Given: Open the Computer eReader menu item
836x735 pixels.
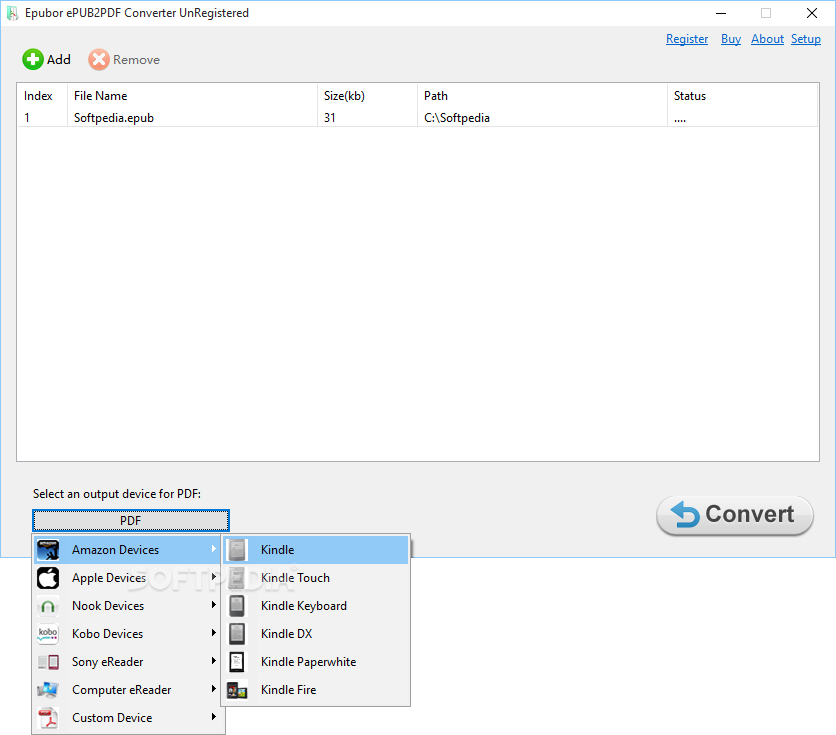Looking at the screenshot, I should [x=128, y=690].
